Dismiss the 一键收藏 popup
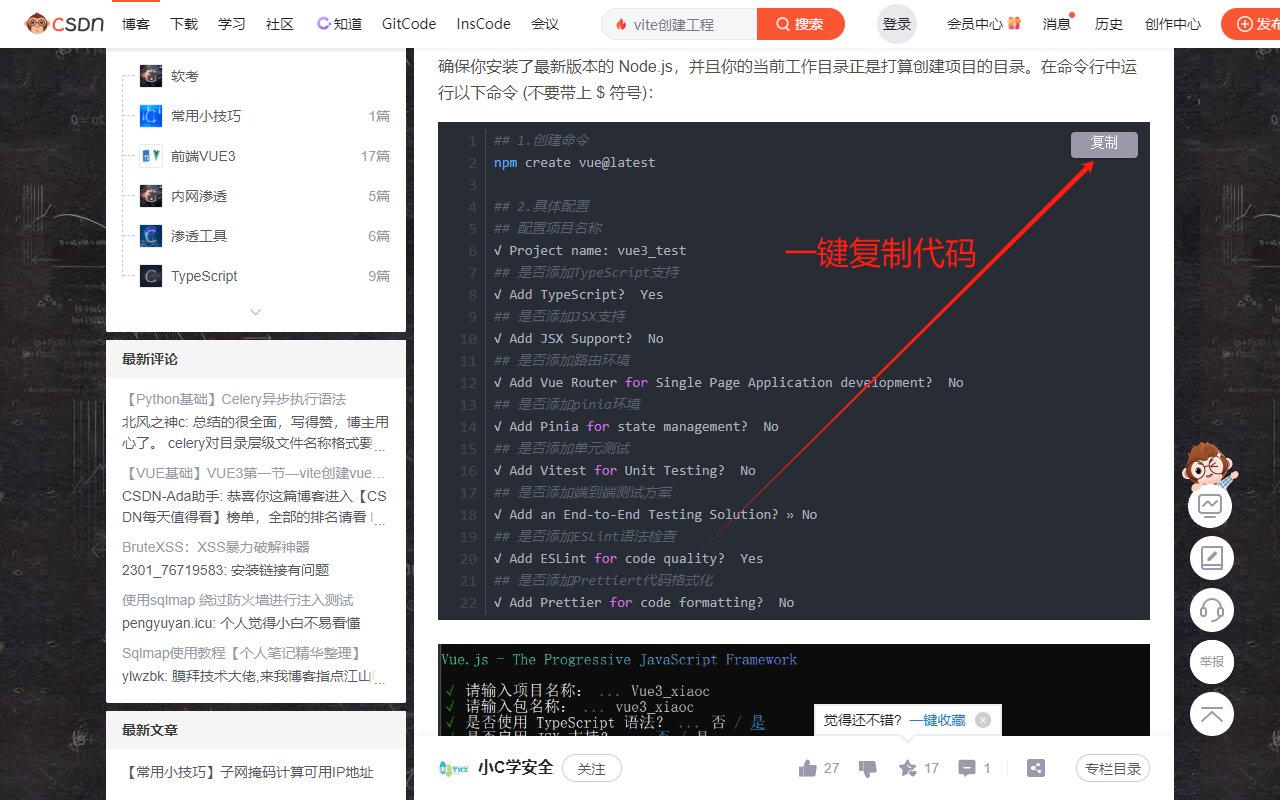This screenshot has width=1280, height=800. point(982,719)
